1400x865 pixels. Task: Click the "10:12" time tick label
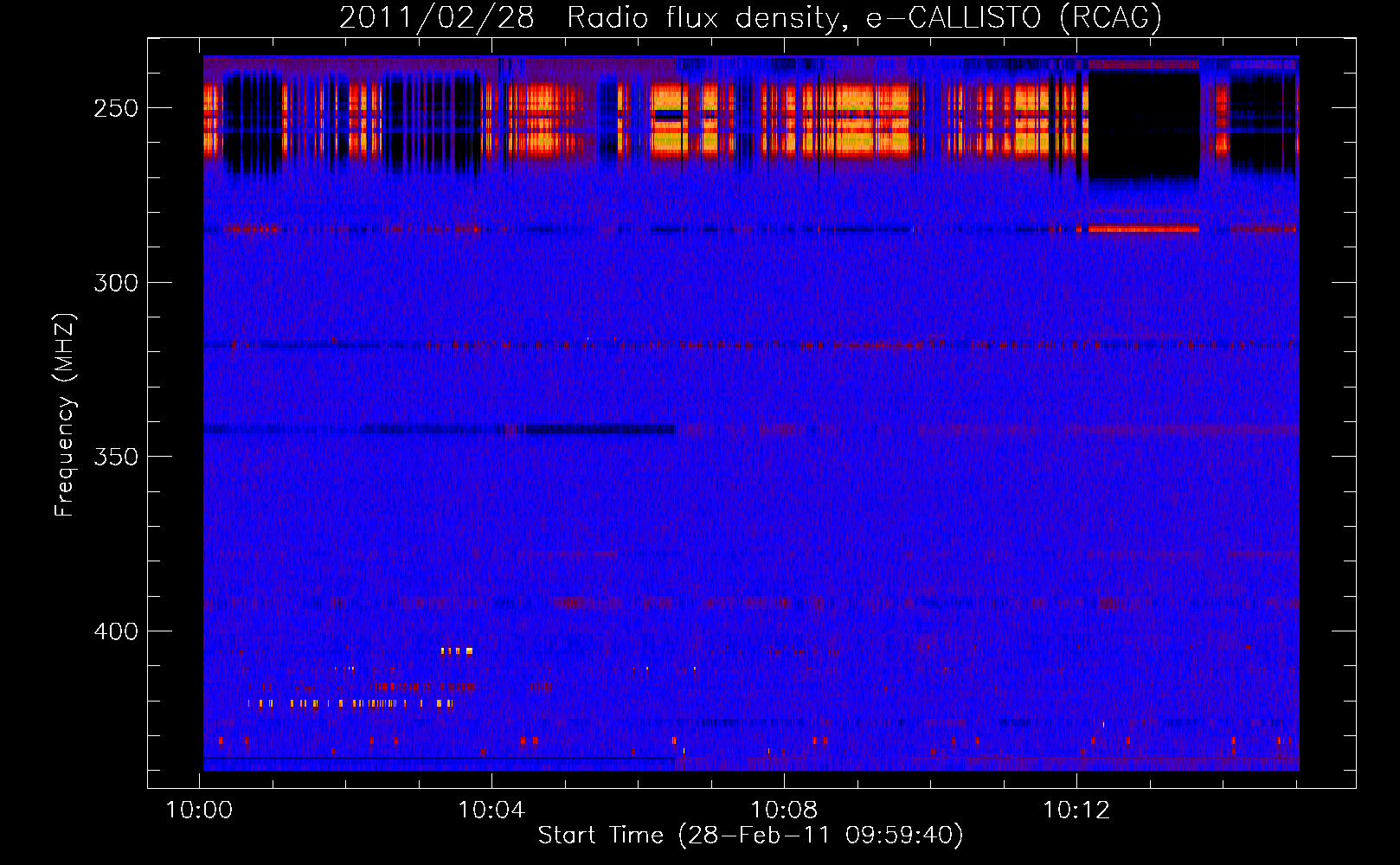pos(1076,811)
